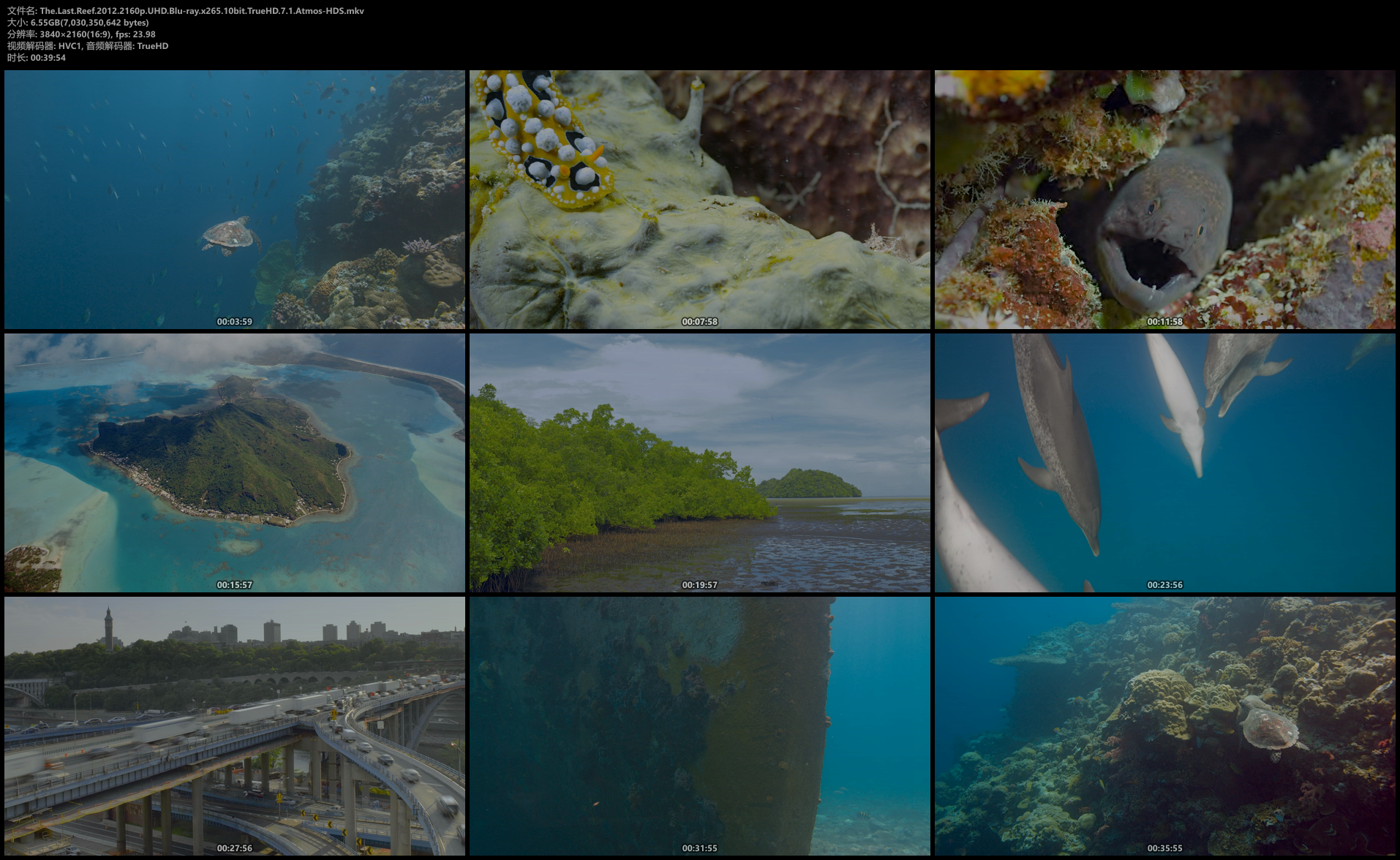Image resolution: width=1400 pixels, height=860 pixels.
Task: Click the 00:23:56 timestamp label
Action: [1164, 585]
